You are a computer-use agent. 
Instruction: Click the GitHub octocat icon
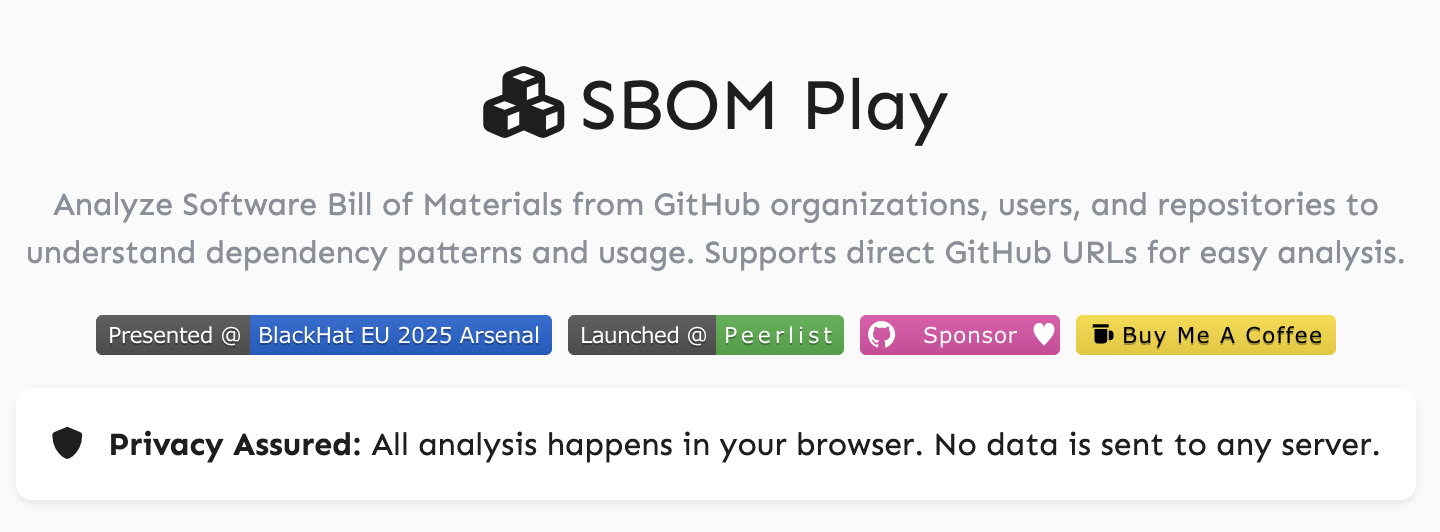click(881, 335)
